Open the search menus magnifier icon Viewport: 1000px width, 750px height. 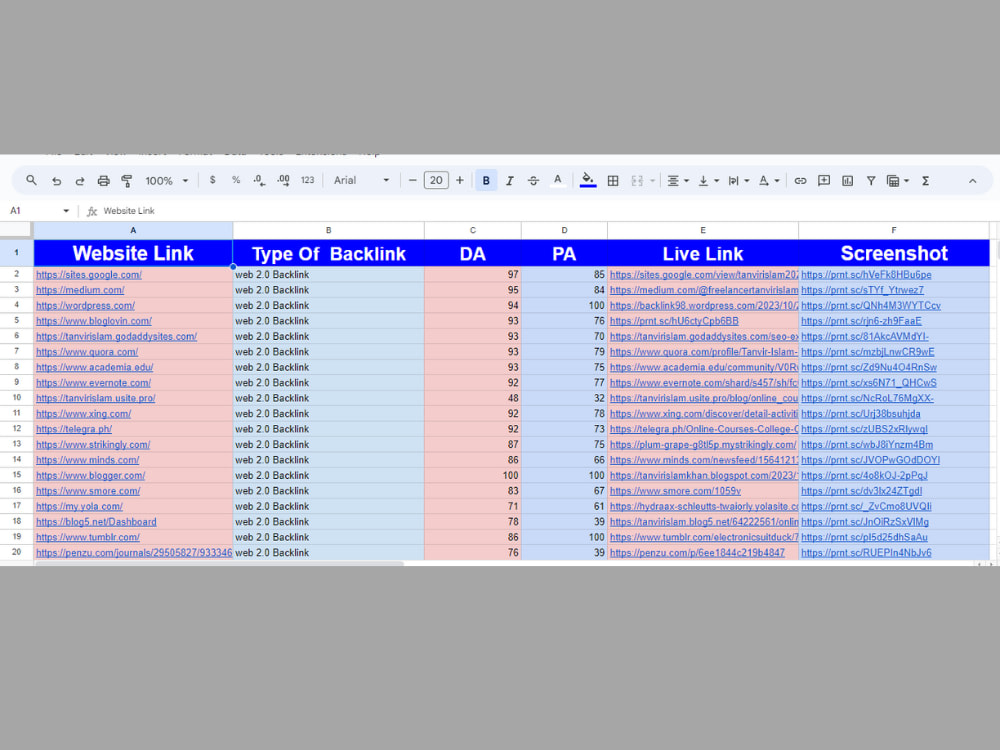click(31, 180)
